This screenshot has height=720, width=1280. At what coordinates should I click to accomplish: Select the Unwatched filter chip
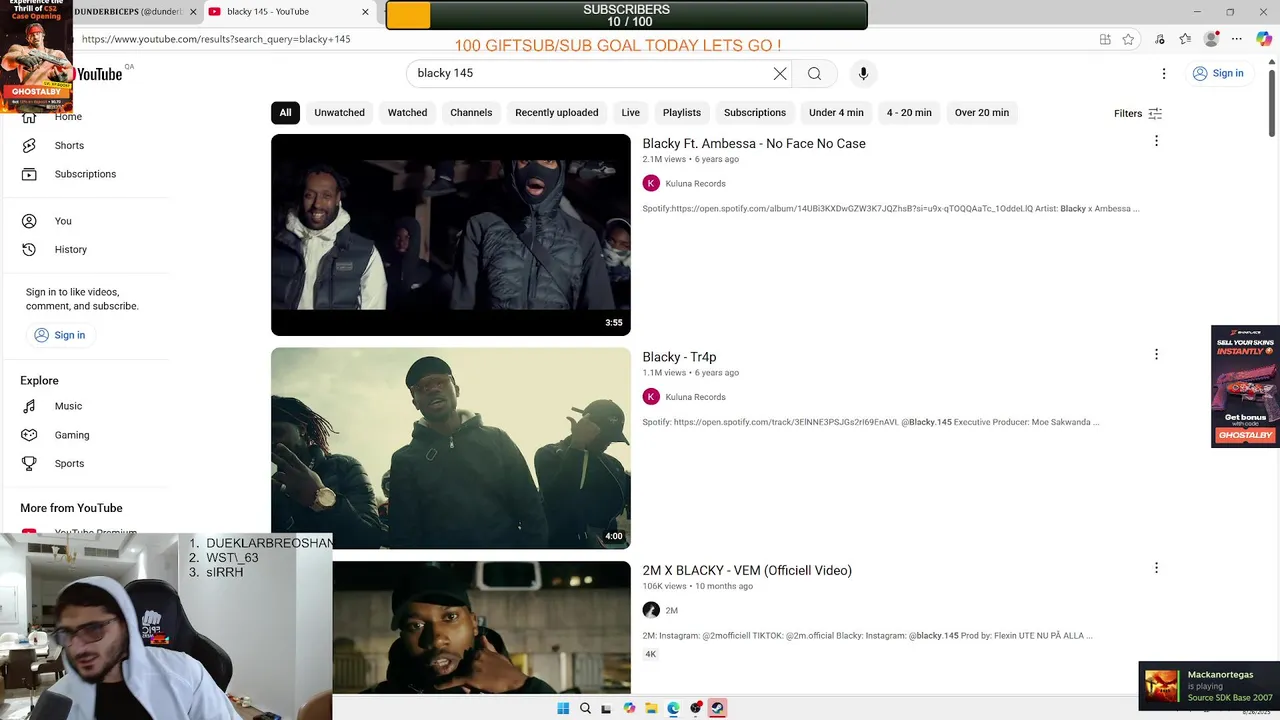(340, 113)
